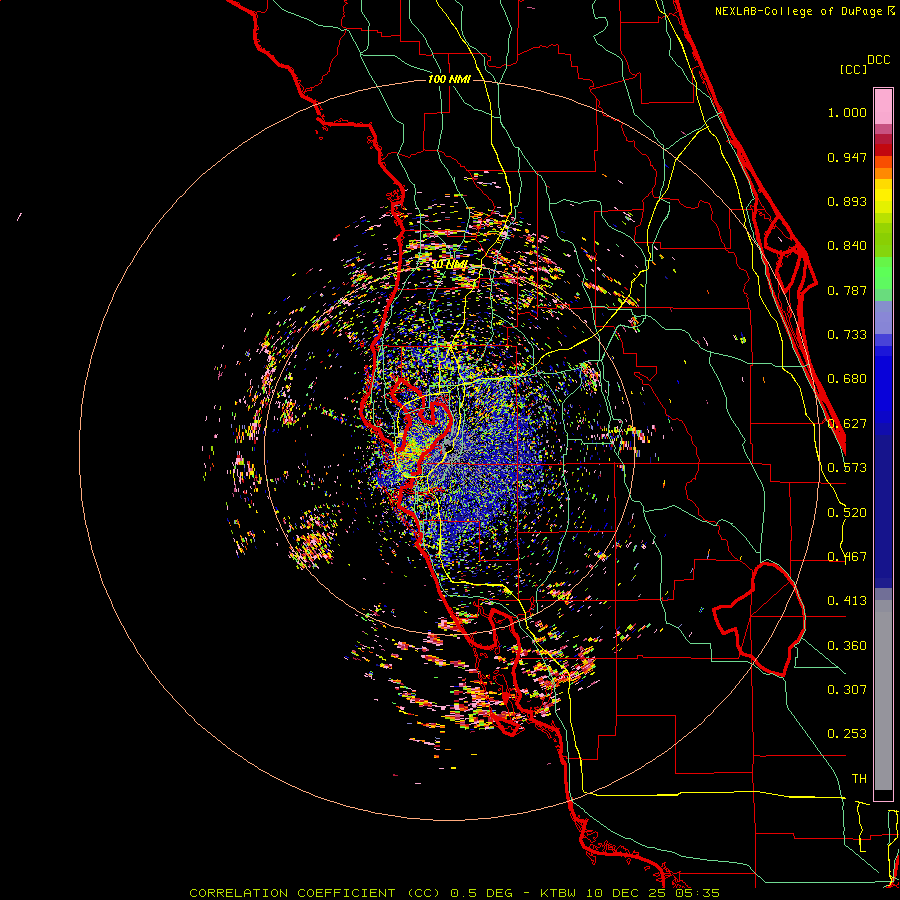This screenshot has height=900, width=900.
Task: Click the [CC] legend unit label
Action: point(853,69)
